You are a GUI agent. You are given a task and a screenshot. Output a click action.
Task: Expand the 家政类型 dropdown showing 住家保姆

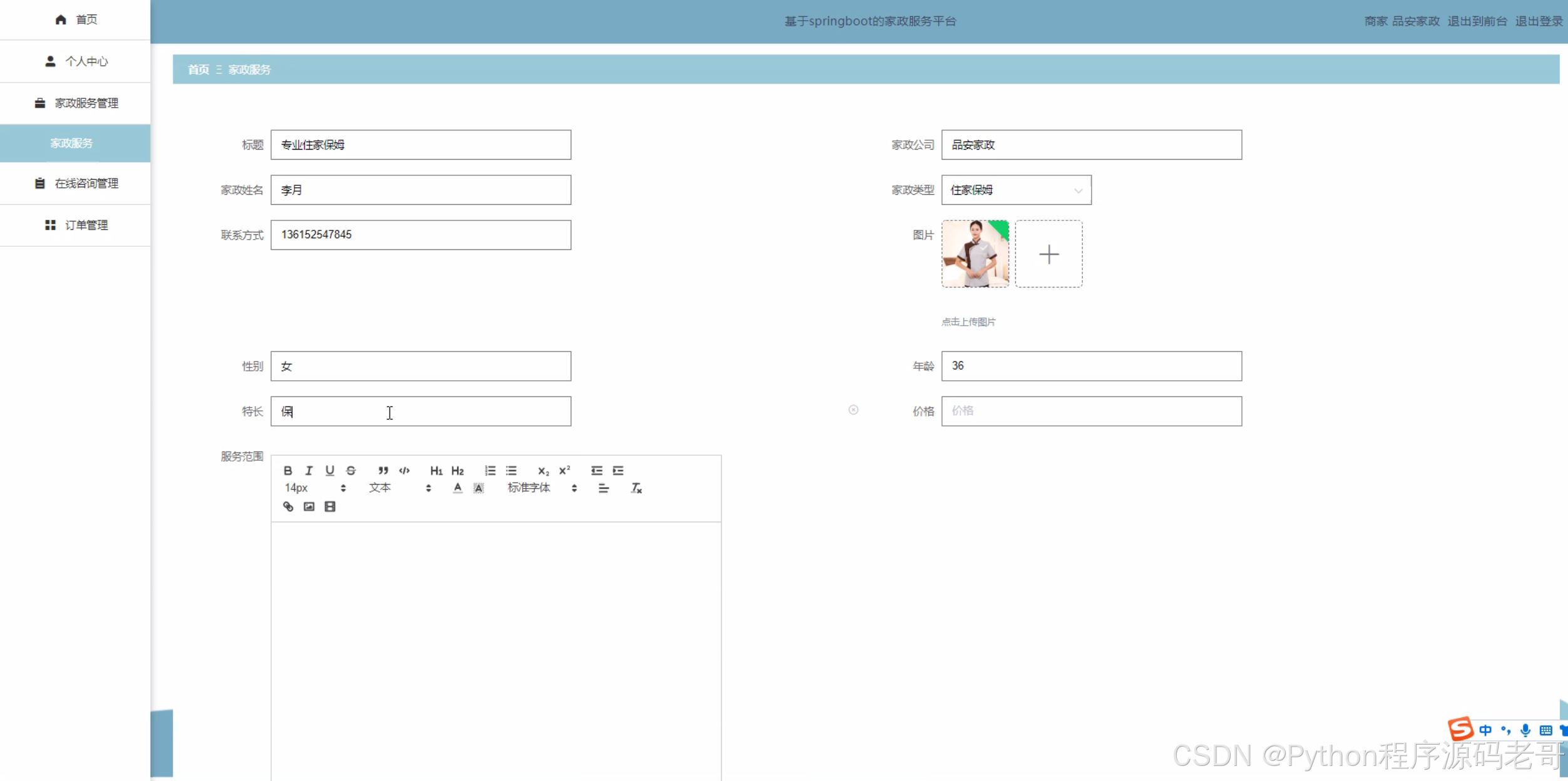1016,190
